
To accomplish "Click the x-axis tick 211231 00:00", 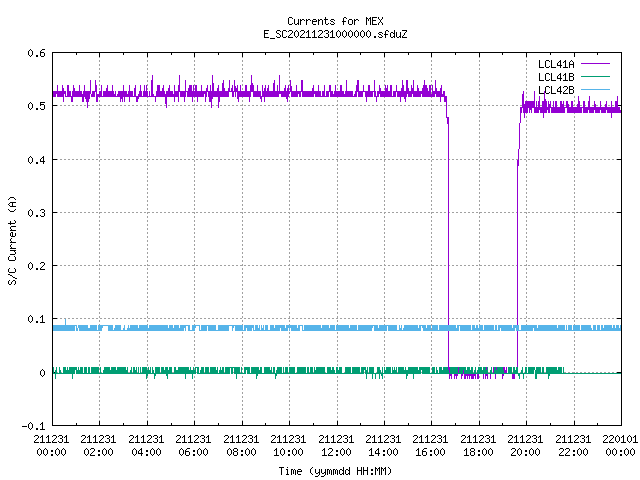I will [x=51, y=446].
